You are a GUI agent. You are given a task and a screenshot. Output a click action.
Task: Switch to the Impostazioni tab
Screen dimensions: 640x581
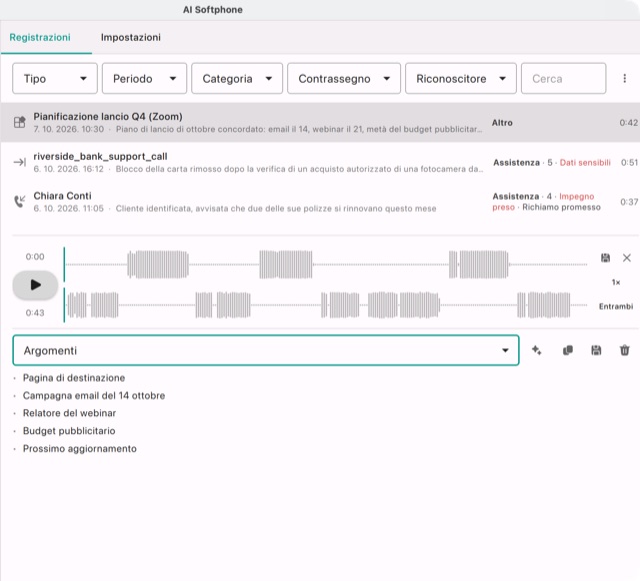point(131,37)
